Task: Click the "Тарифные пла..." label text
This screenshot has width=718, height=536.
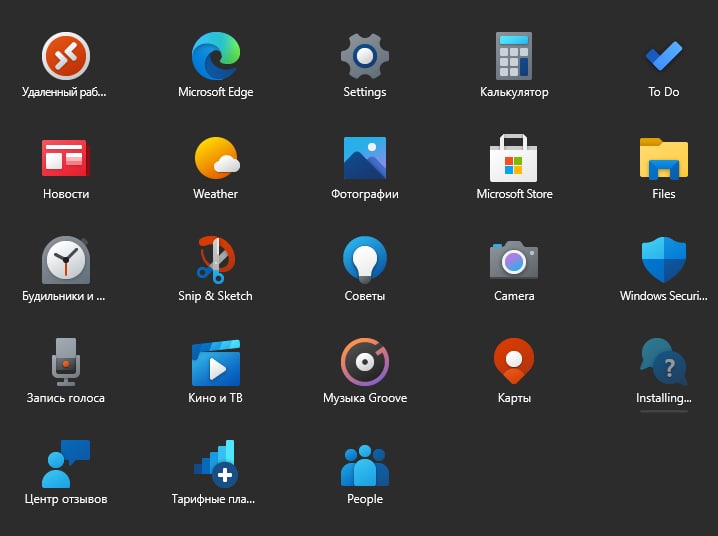Action: point(213,499)
